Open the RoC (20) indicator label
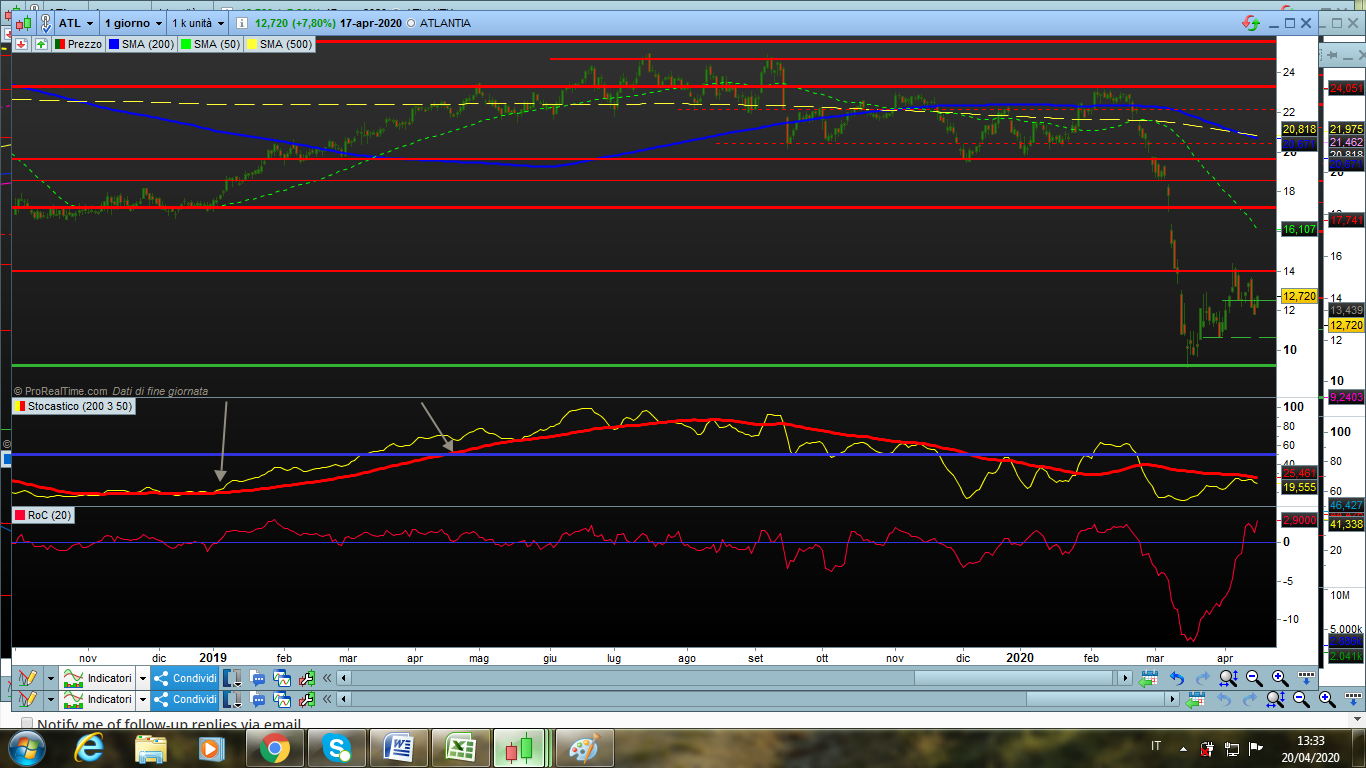Screen dimensions: 1366x768 44,515
